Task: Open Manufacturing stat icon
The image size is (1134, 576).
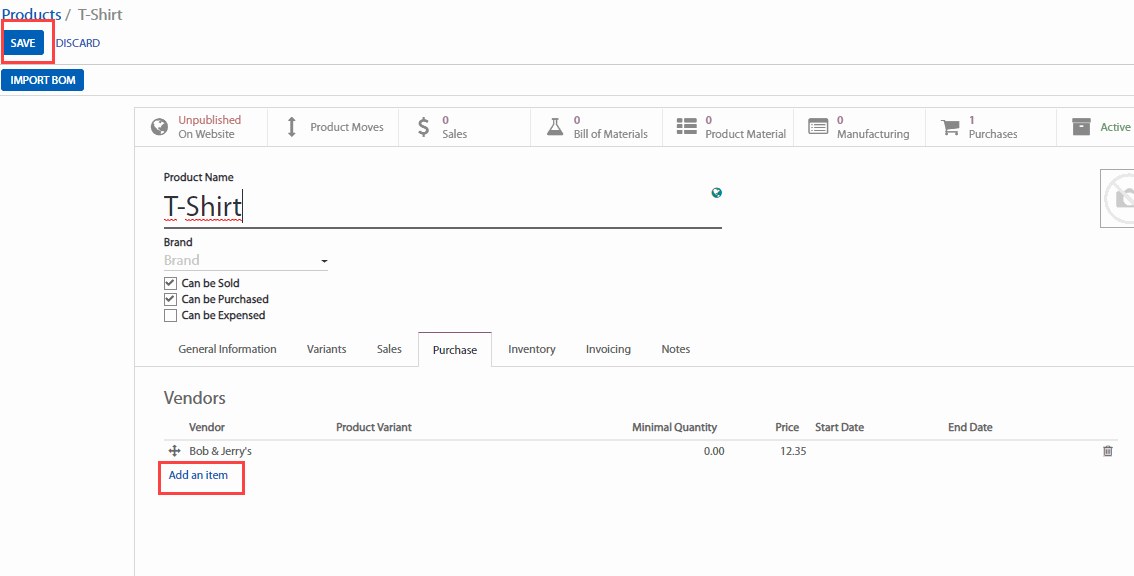Action: pos(818,127)
